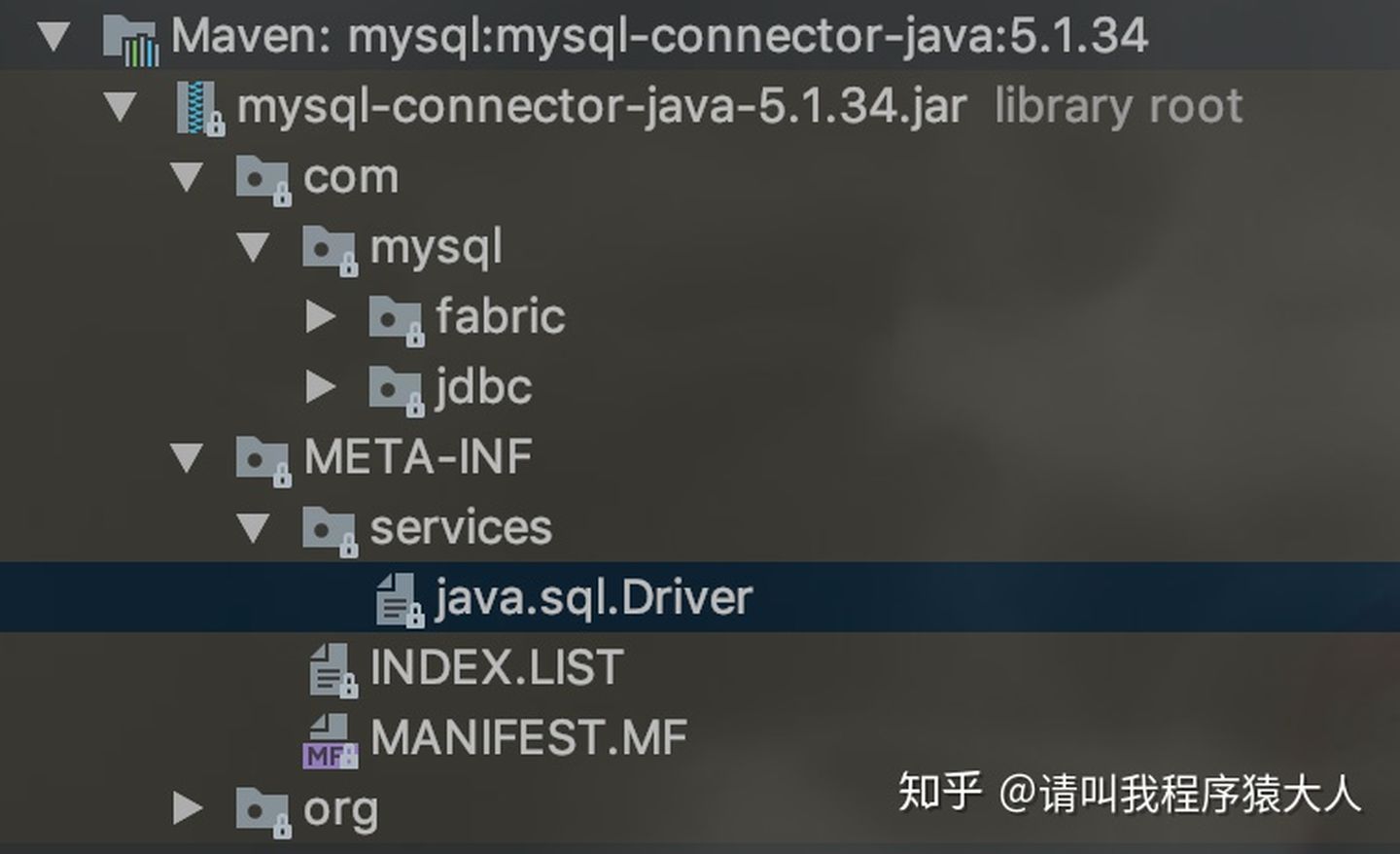Click the jar archive icon
Image resolution: width=1400 pixels, height=854 pixels.
(199, 108)
